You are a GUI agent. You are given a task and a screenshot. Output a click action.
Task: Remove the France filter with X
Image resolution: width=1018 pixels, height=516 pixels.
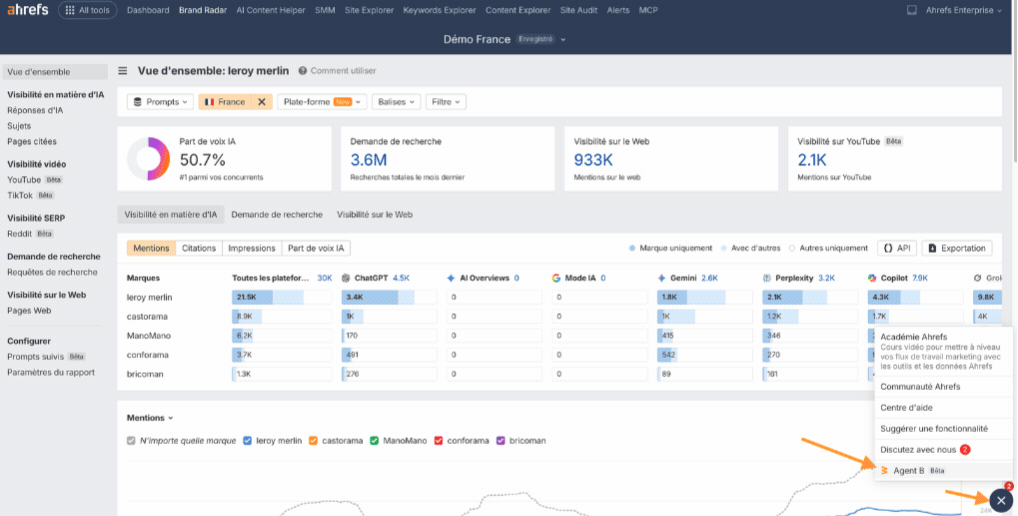point(262,102)
